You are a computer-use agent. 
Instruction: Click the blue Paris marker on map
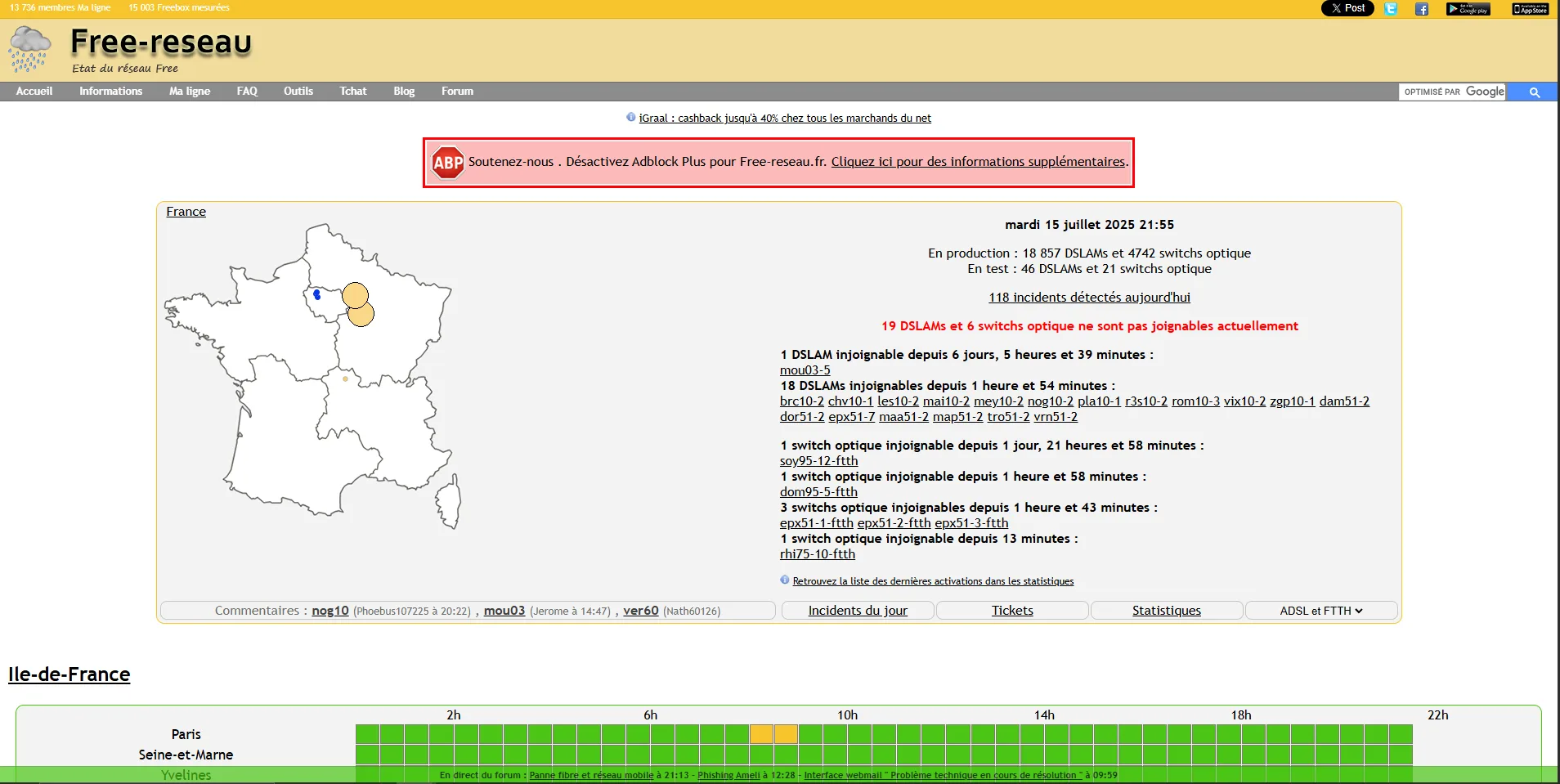317,294
